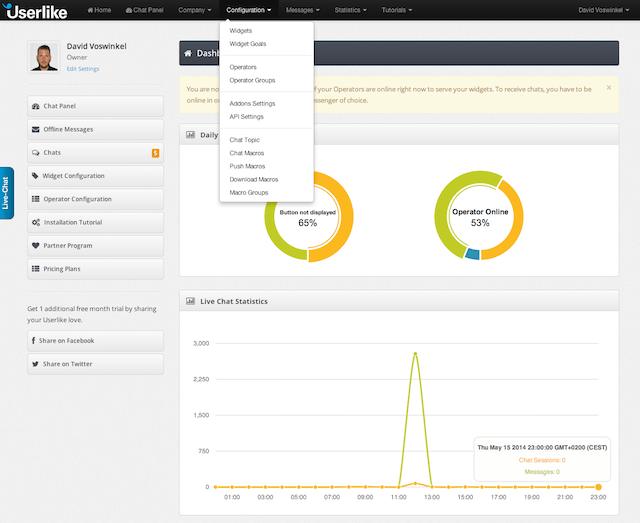Expand the Company dropdown menu
640x523 pixels.
coord(196,10)
